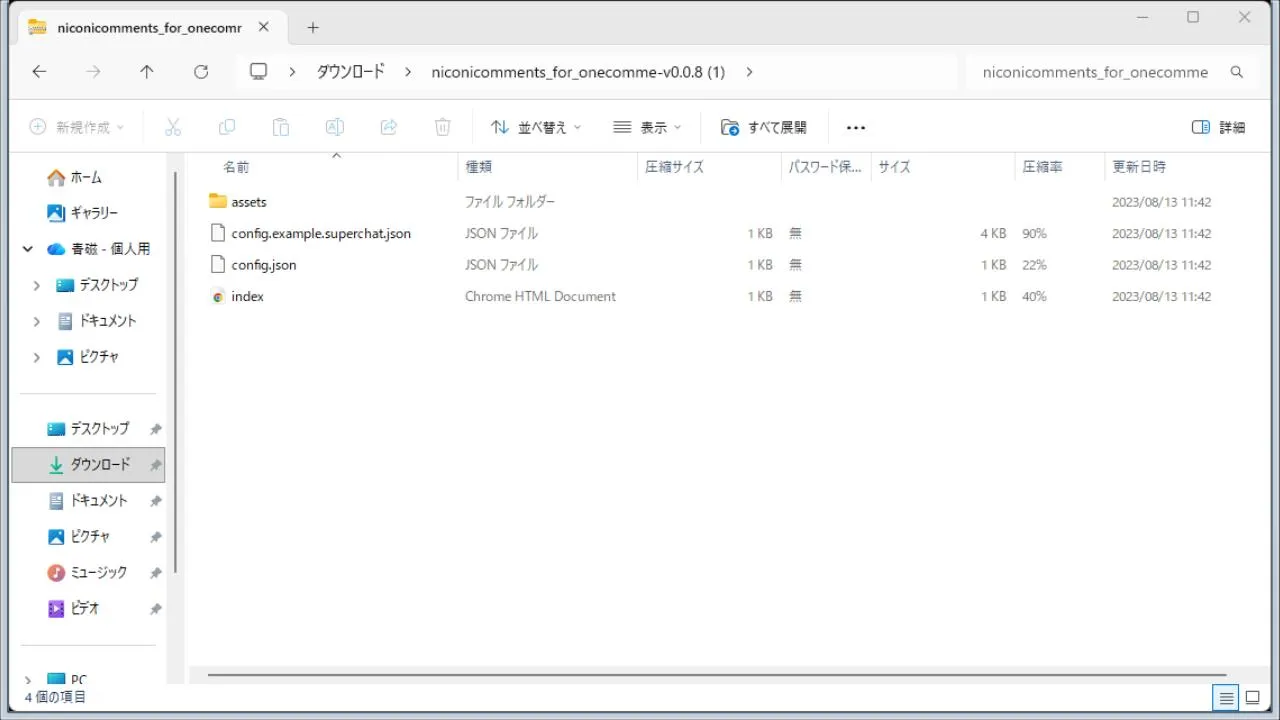Sort by 更新日時 column header

click(x=1139, y=167)
